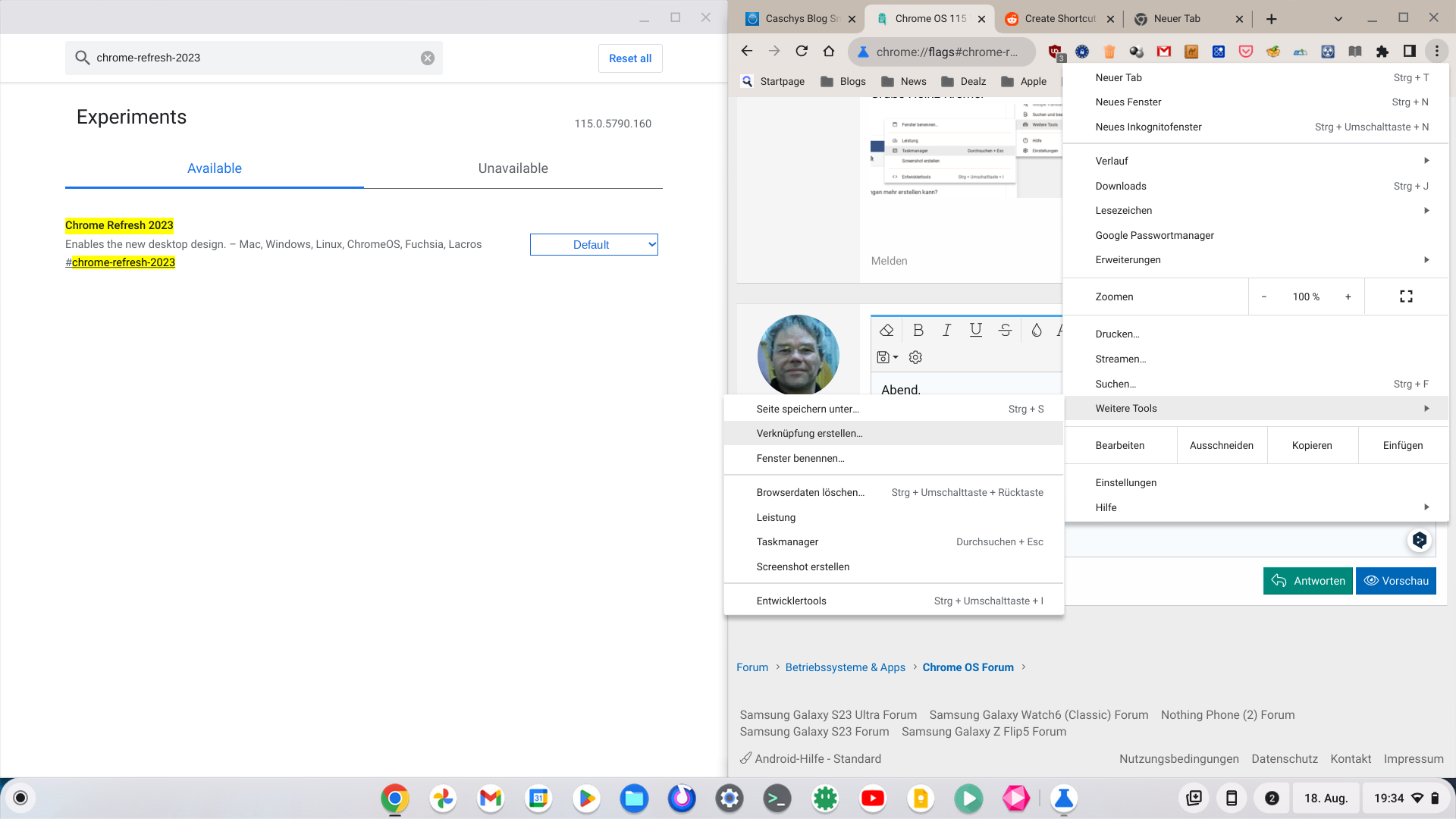Toggle underline in the editor toolbar
This screenshot has height=819, width=1456.
[x=976, y=330]
